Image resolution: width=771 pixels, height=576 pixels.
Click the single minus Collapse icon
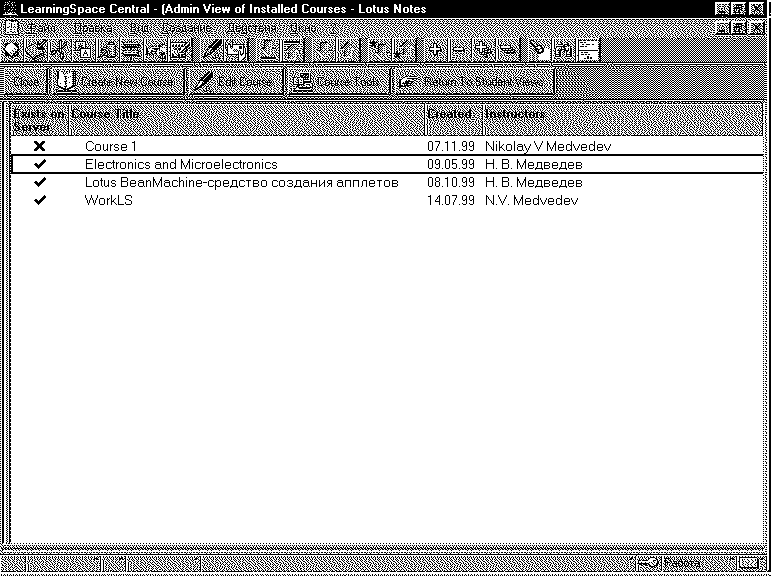click(x=459, y=50)
